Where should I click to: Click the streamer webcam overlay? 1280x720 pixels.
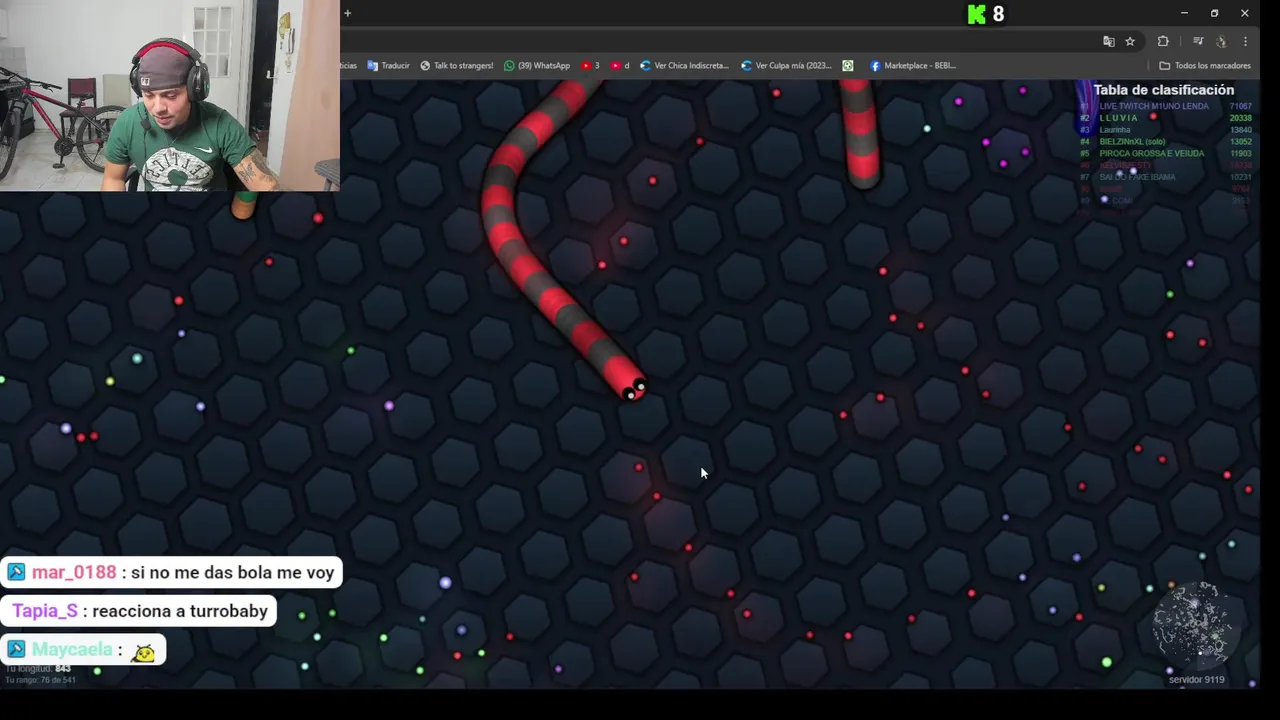click(x=170, y=95)
